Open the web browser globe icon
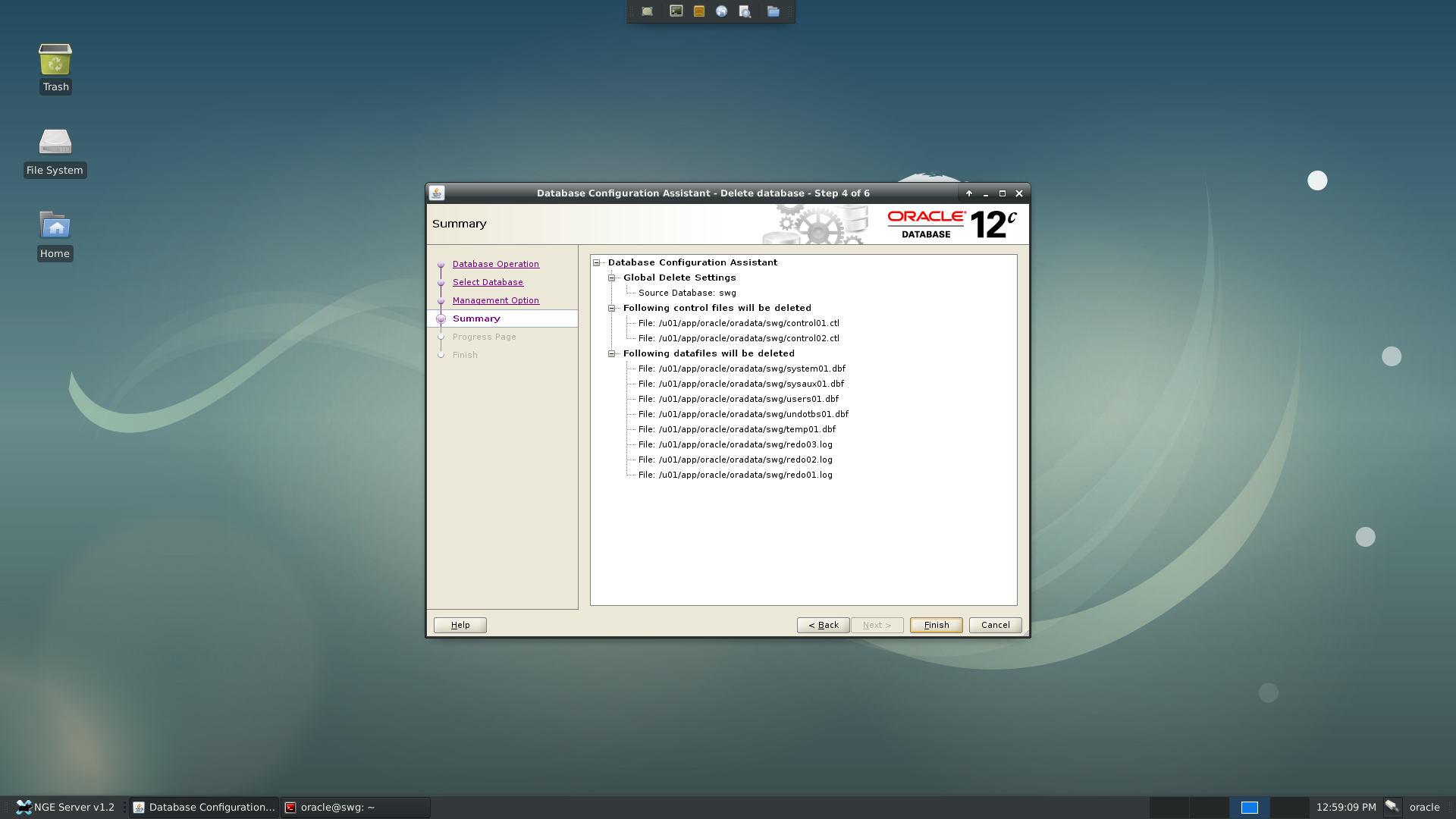Viewport: 1456px width, 819px height. (722, 11)
